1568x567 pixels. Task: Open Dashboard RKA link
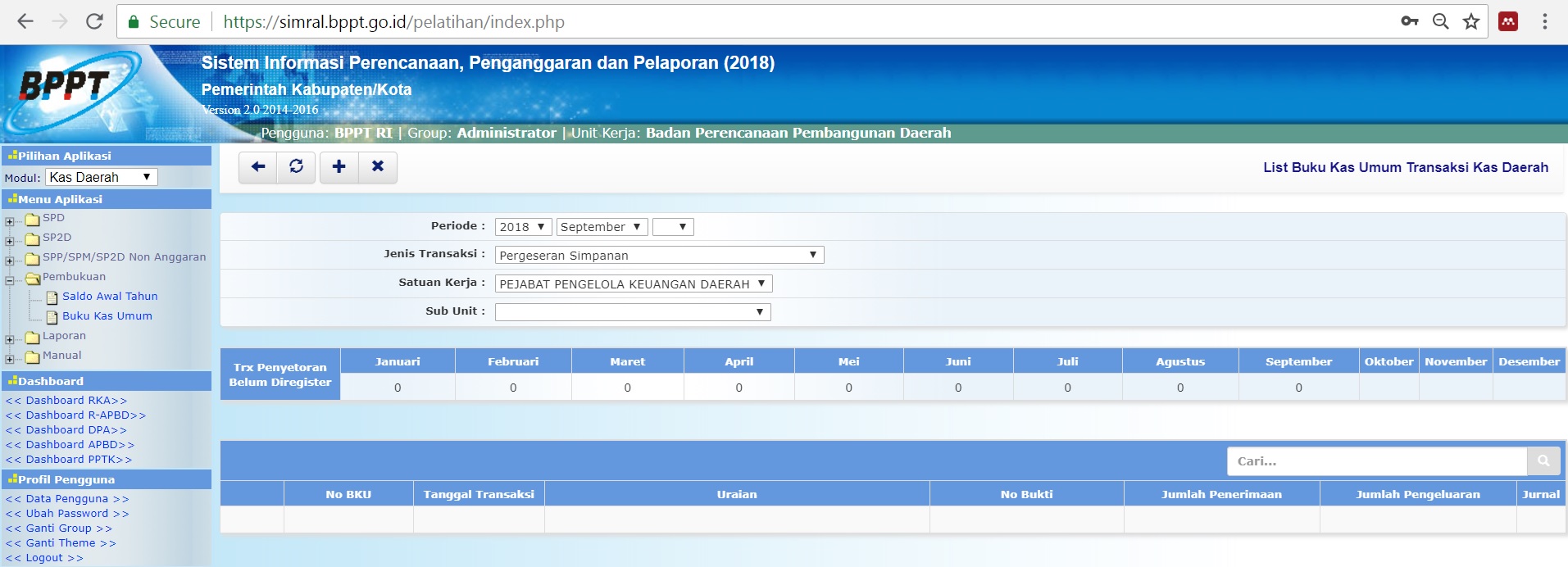point(66,401)
